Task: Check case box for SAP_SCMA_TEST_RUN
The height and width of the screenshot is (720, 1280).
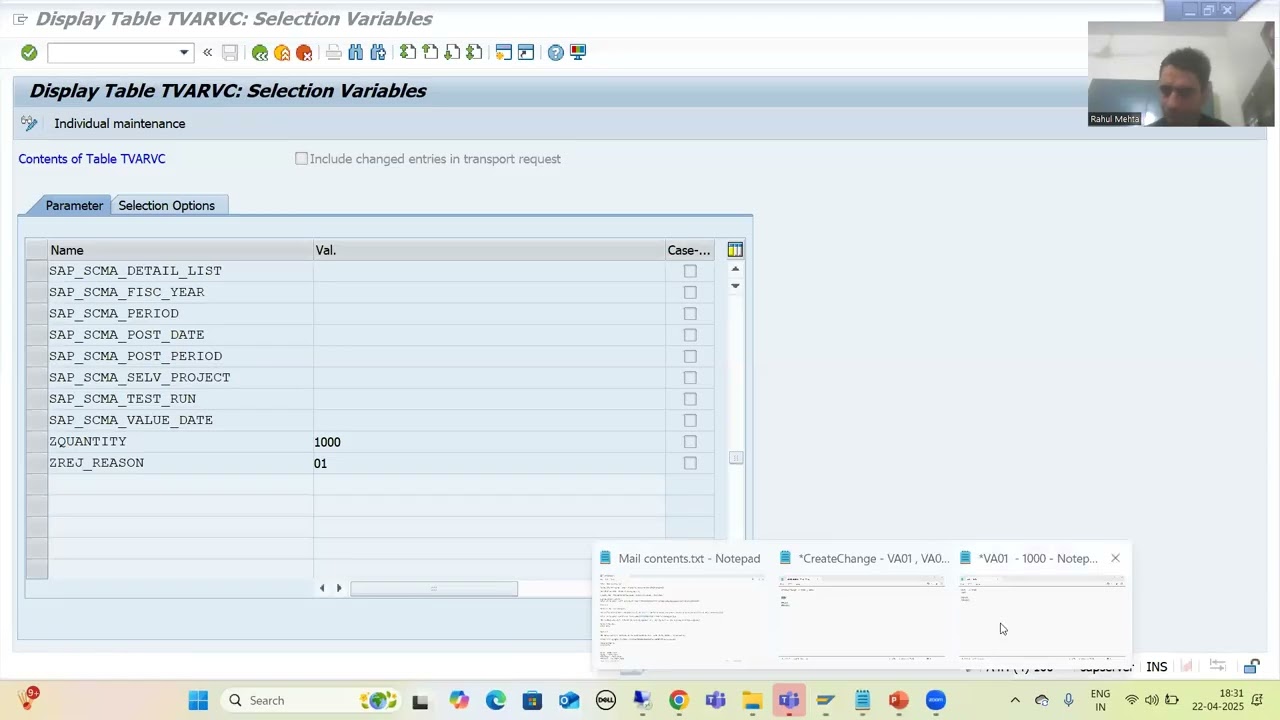Action: pyautogui.click(x=690, y=399)
